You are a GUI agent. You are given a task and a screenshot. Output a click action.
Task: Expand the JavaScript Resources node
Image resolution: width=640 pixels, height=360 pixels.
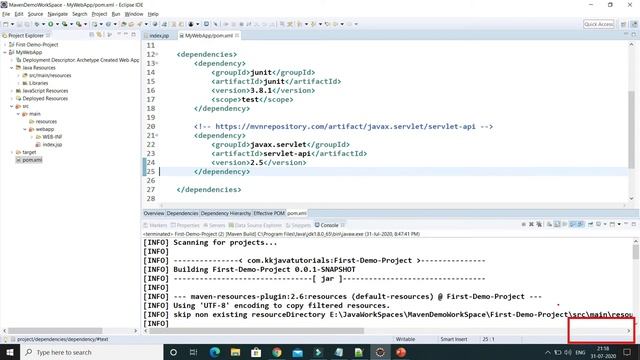pyautogui.click(x=12, y=91)
